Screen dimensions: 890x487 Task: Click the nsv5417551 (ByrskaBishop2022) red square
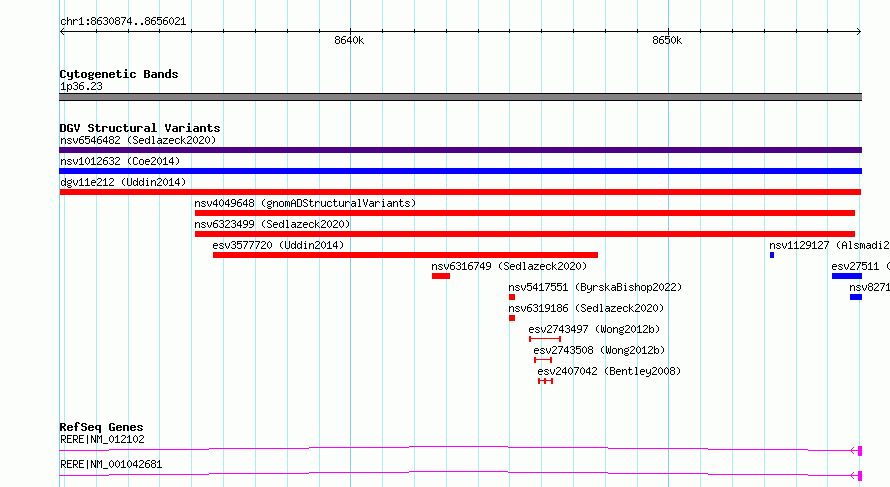(512, 297)
